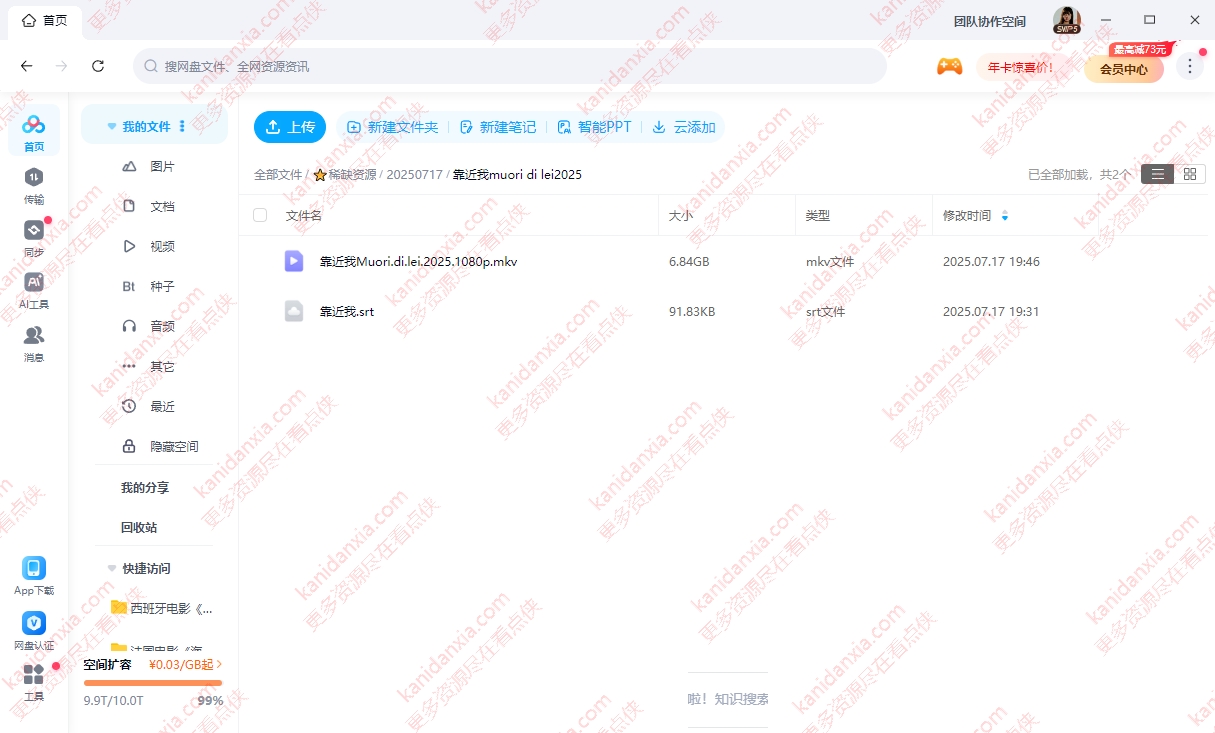Switch to list view layout
Viewport: 1215px width, 733px height.
(1157, 174)
